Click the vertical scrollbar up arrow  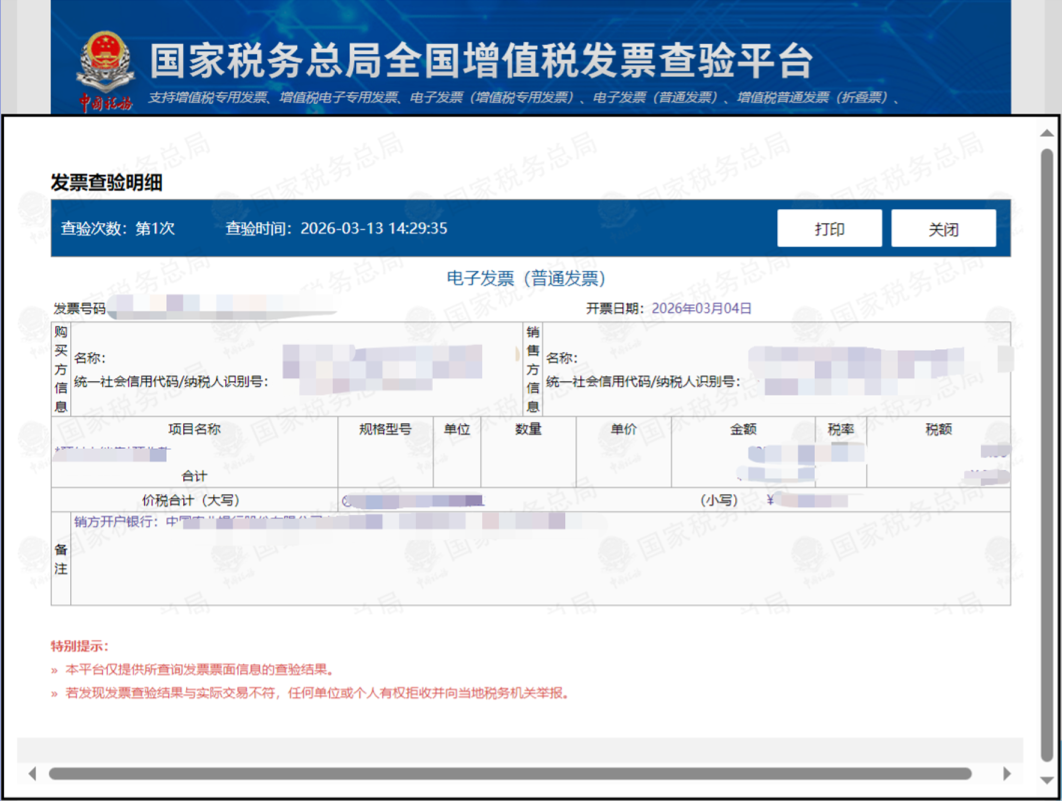pos(1046,133)
